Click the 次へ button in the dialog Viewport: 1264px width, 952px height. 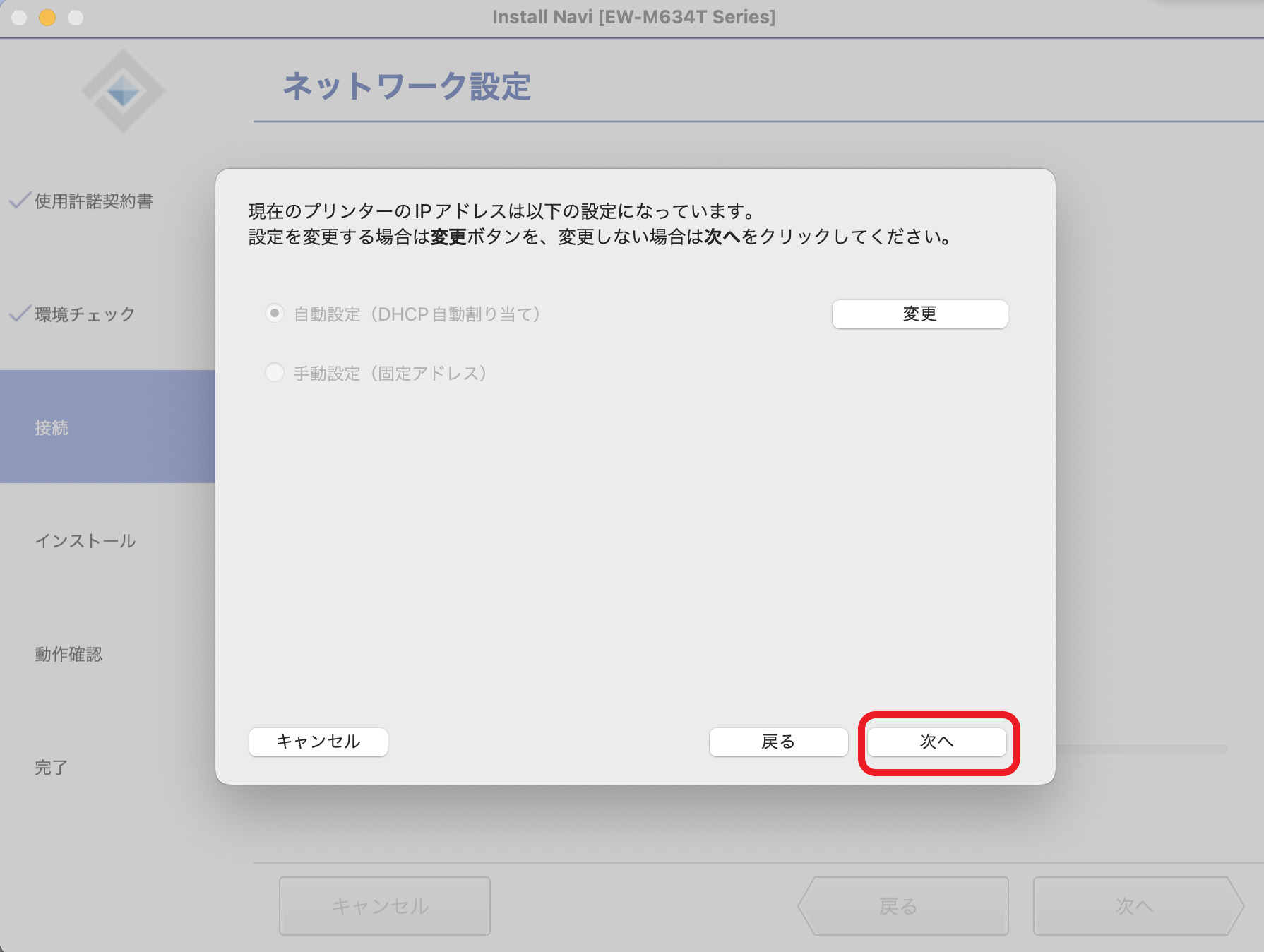[936, 742]
